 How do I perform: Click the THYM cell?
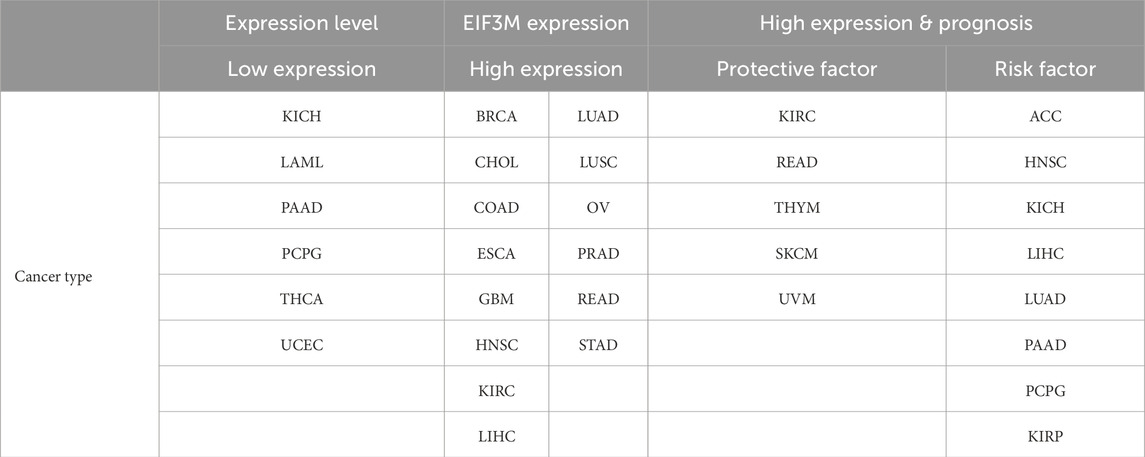pyautogui.click(x=796, y=208)
